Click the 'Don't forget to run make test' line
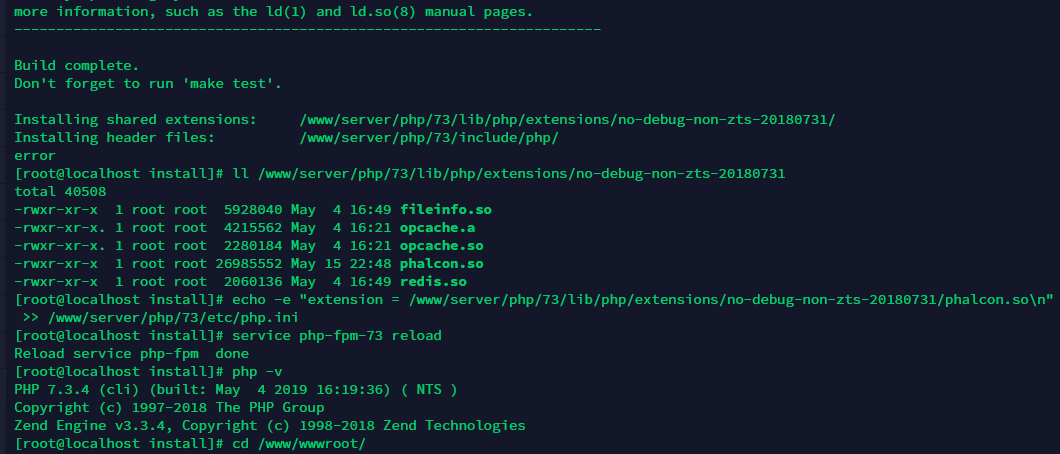1060x454 pixels. pyautogui.click(x=148, y=84)
